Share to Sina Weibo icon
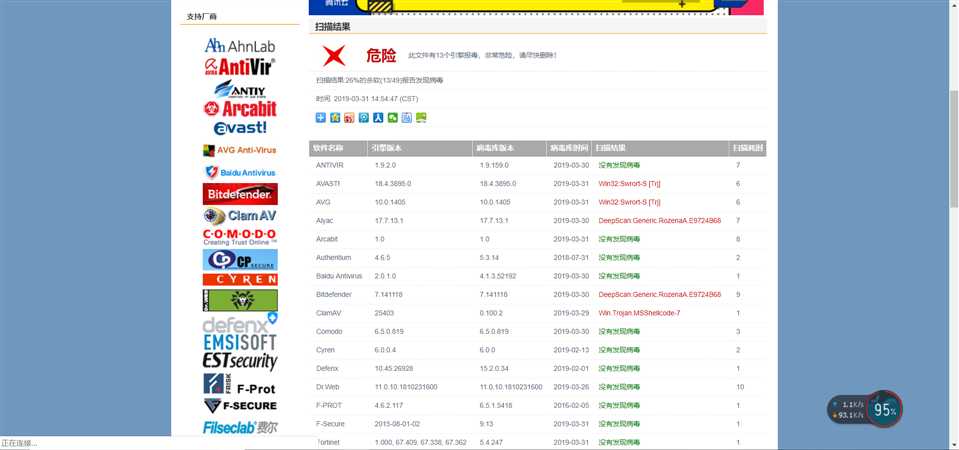 coord(349,117)
